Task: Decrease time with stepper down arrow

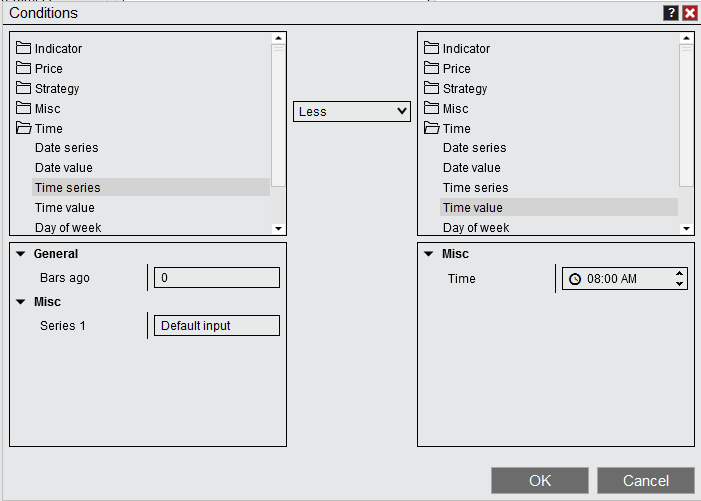Action: click(679, 284)
